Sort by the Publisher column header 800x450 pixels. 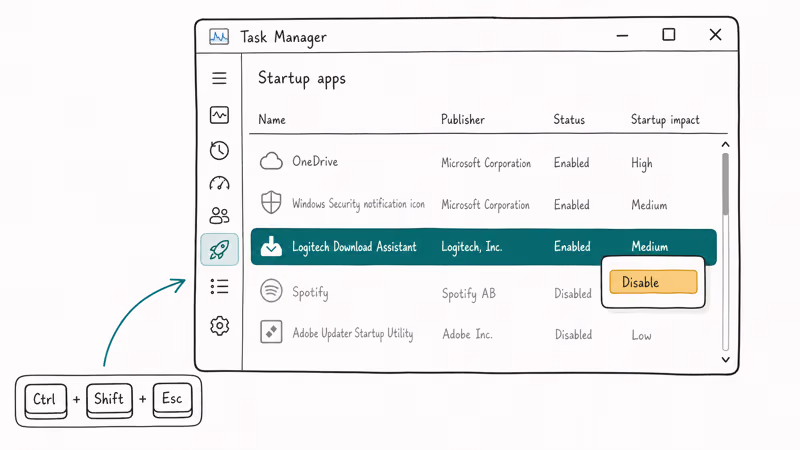(463, 119)
